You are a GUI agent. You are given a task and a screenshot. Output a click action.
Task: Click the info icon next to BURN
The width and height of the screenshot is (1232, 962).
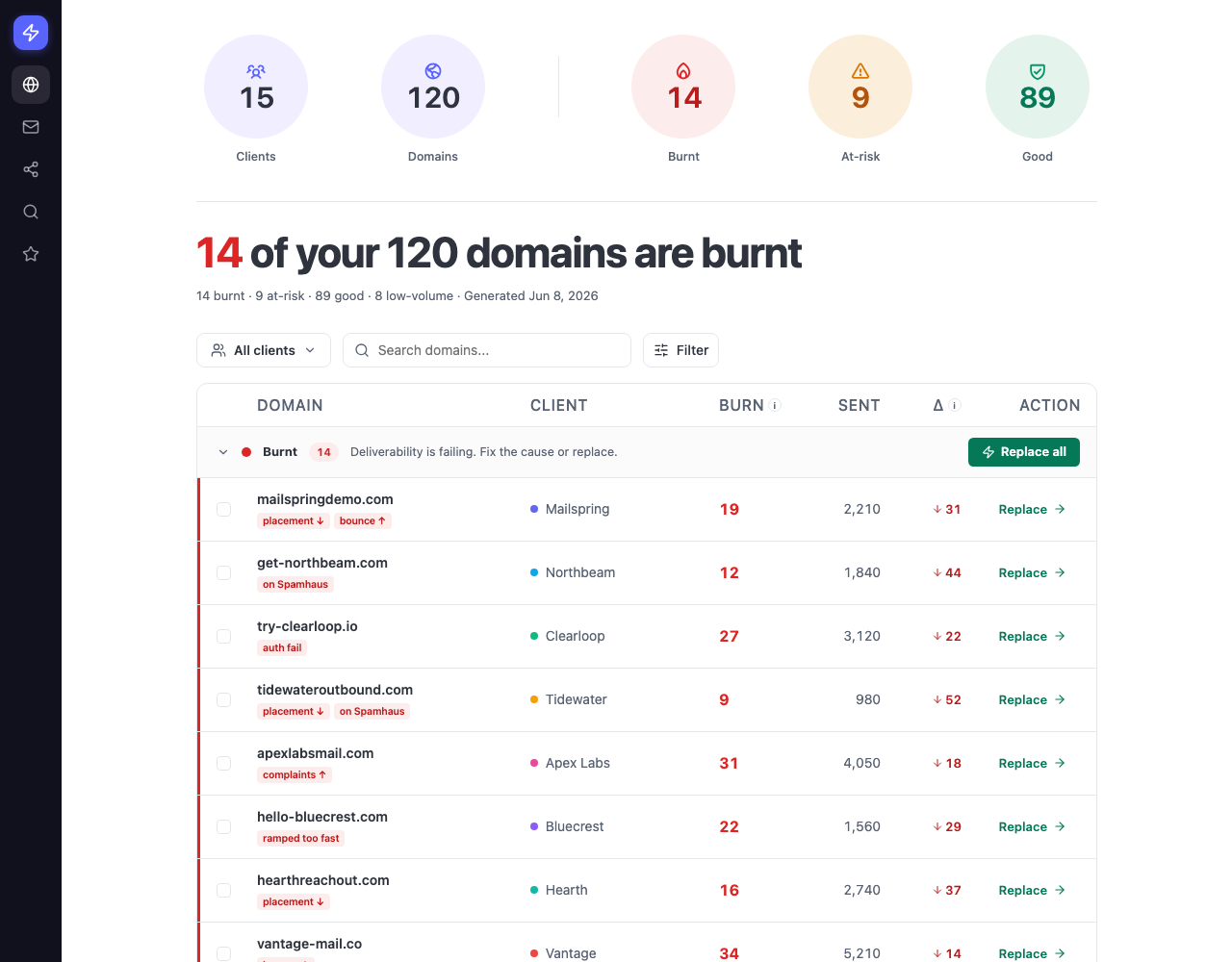(775, 406)
